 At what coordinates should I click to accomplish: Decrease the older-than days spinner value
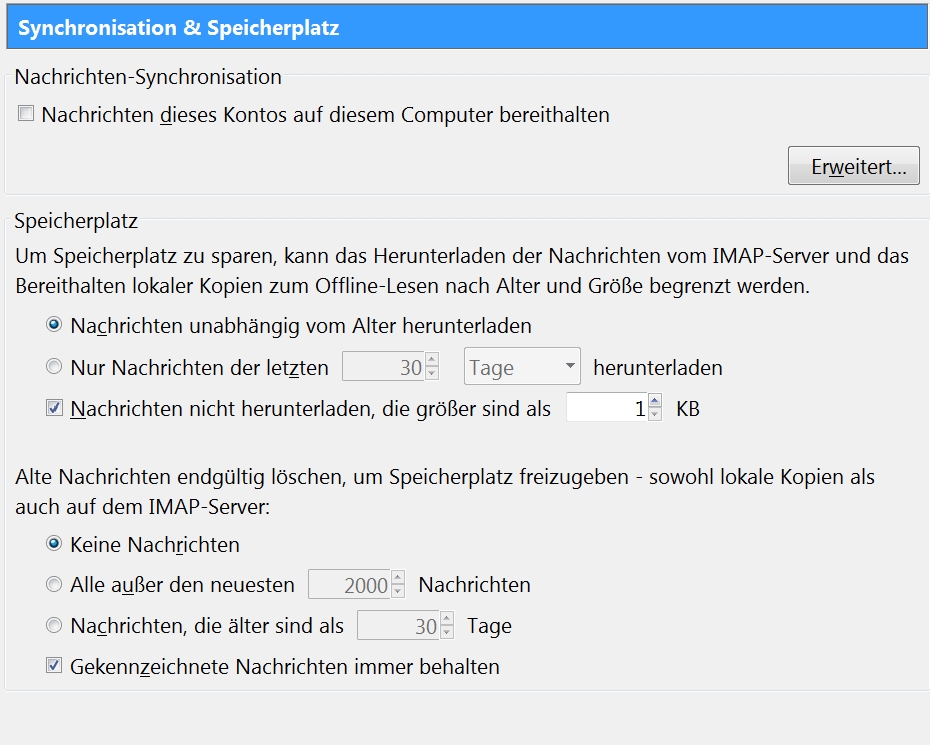(x=447, y=633)
